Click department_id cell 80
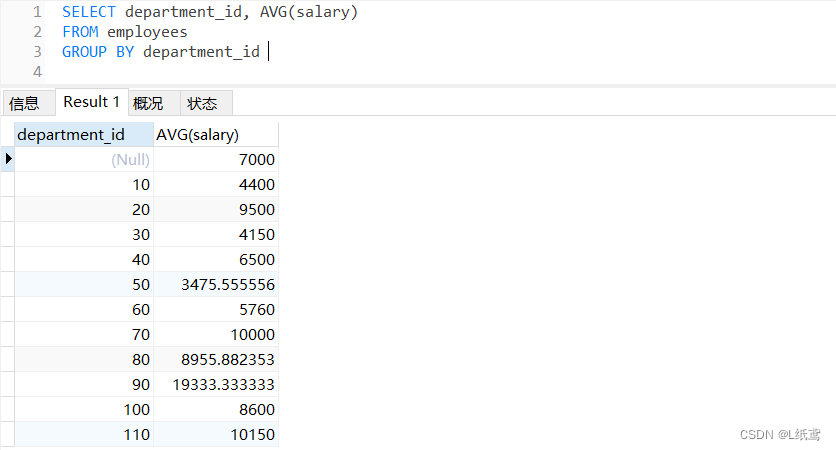The height and width of the screenshot is (450, 836). (x=84, y=360)
